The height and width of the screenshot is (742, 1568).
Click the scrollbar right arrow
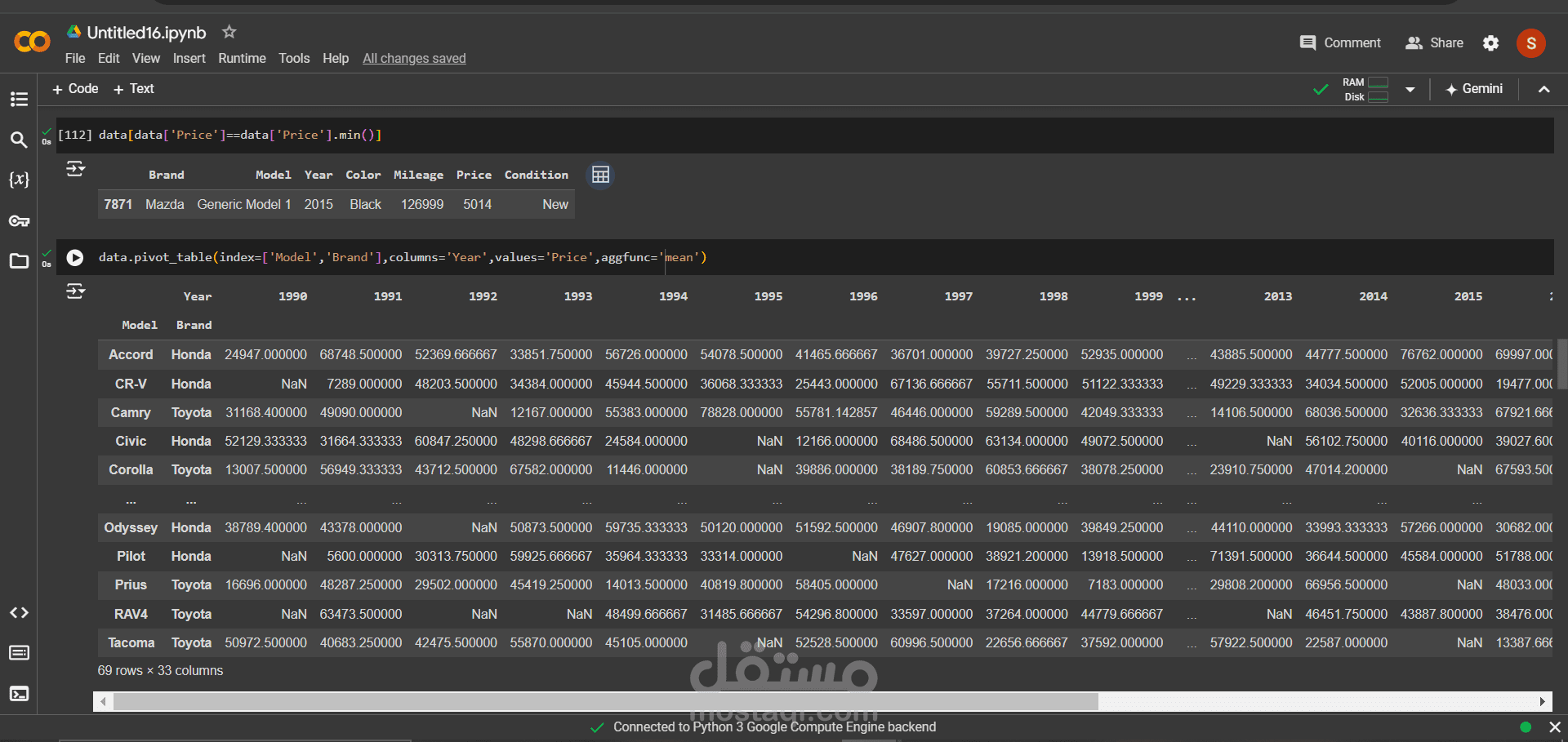tap(1543, 702)
